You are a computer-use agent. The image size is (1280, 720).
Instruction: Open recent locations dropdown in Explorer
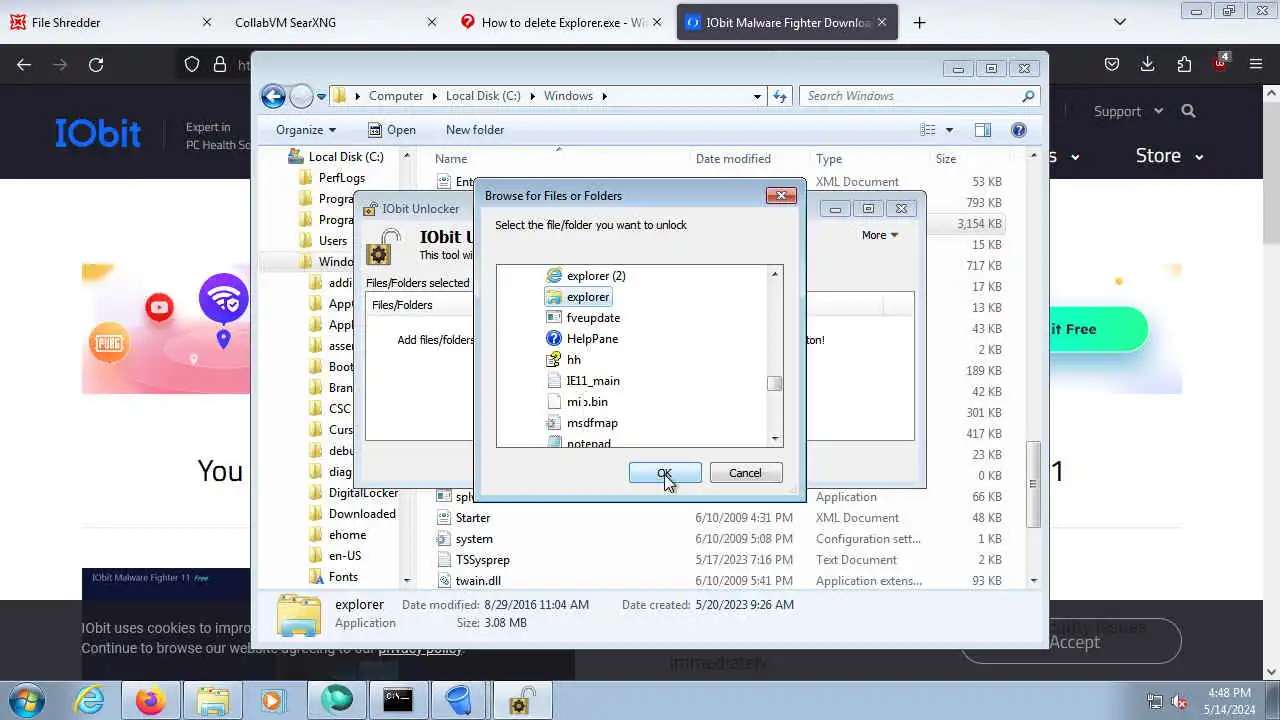click(321, 96)
